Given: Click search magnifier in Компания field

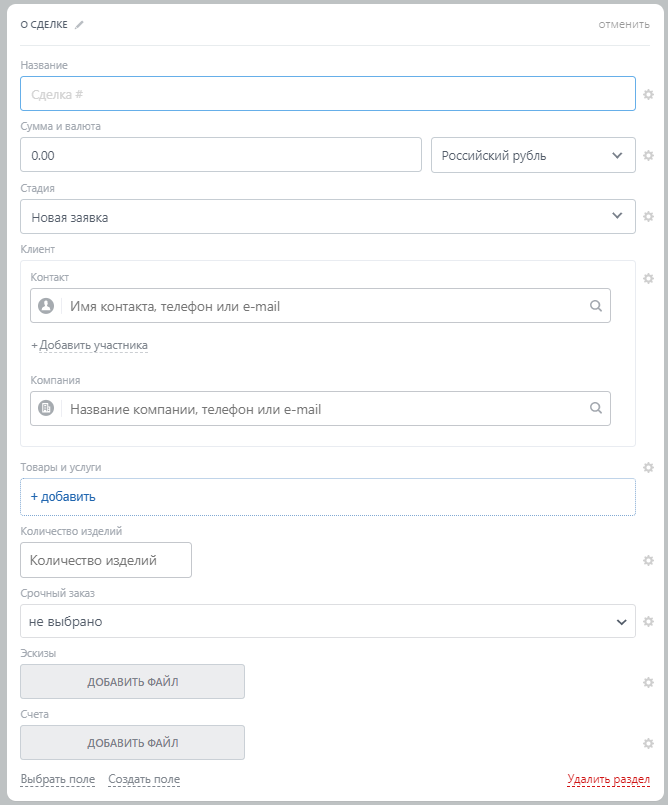Looking at the screenshot, I should pos(596,408).
